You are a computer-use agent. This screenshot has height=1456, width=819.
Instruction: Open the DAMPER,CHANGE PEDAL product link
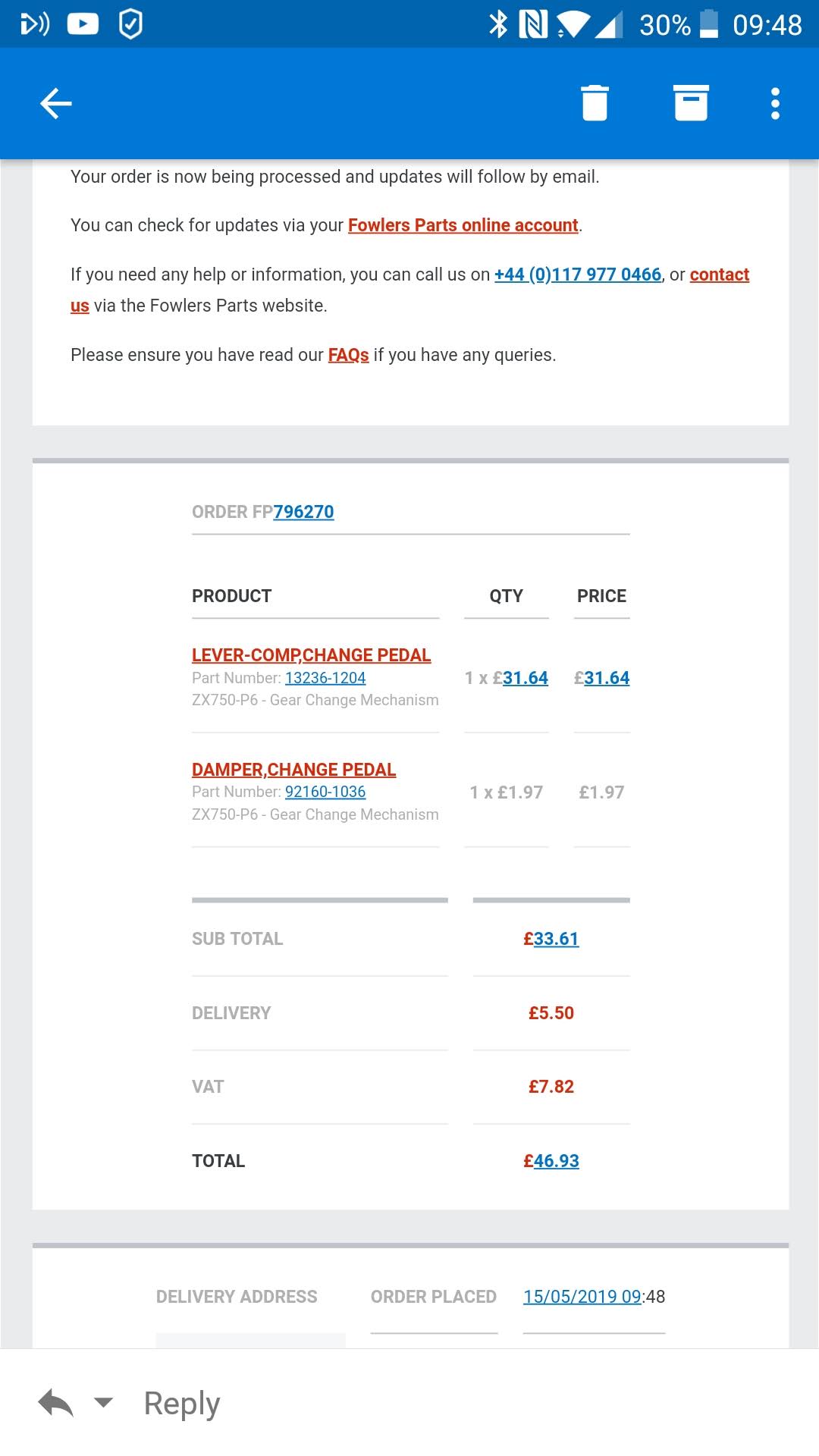point(293,770)
